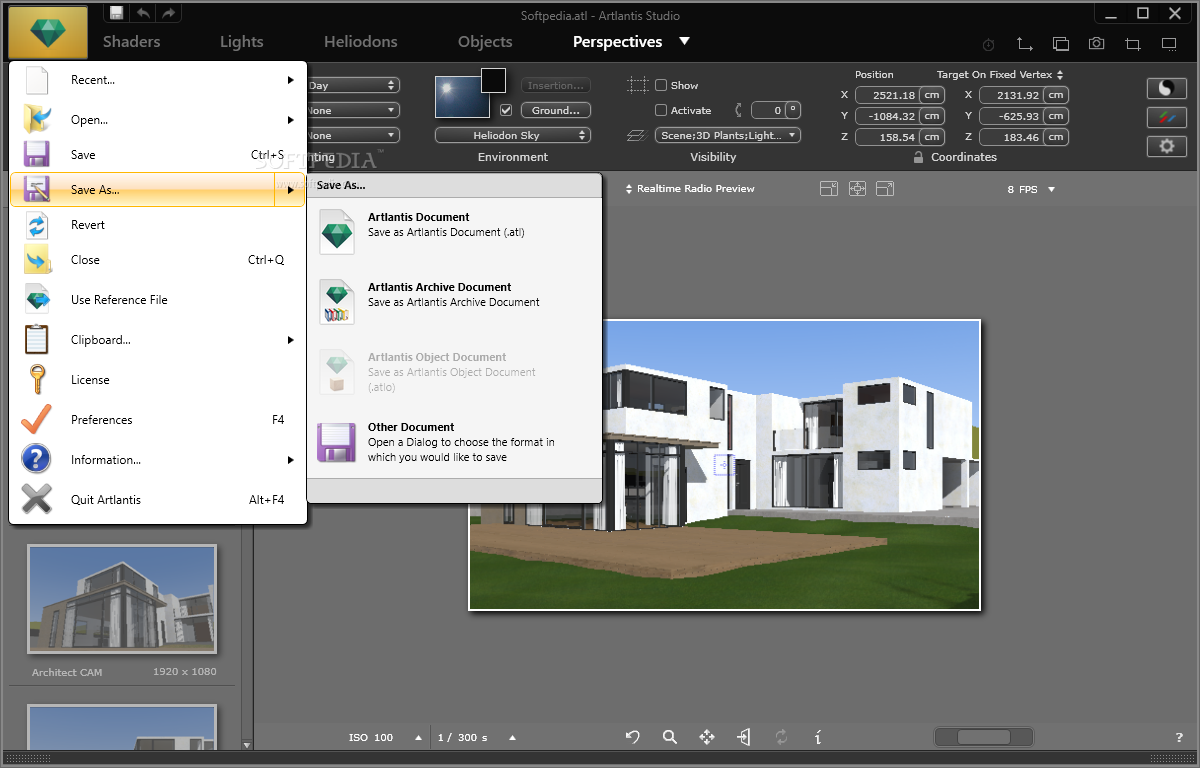Select the Architect CAM perspective thumbnail
This screenshot has width=1200, height=768.
tap(122, 599)
